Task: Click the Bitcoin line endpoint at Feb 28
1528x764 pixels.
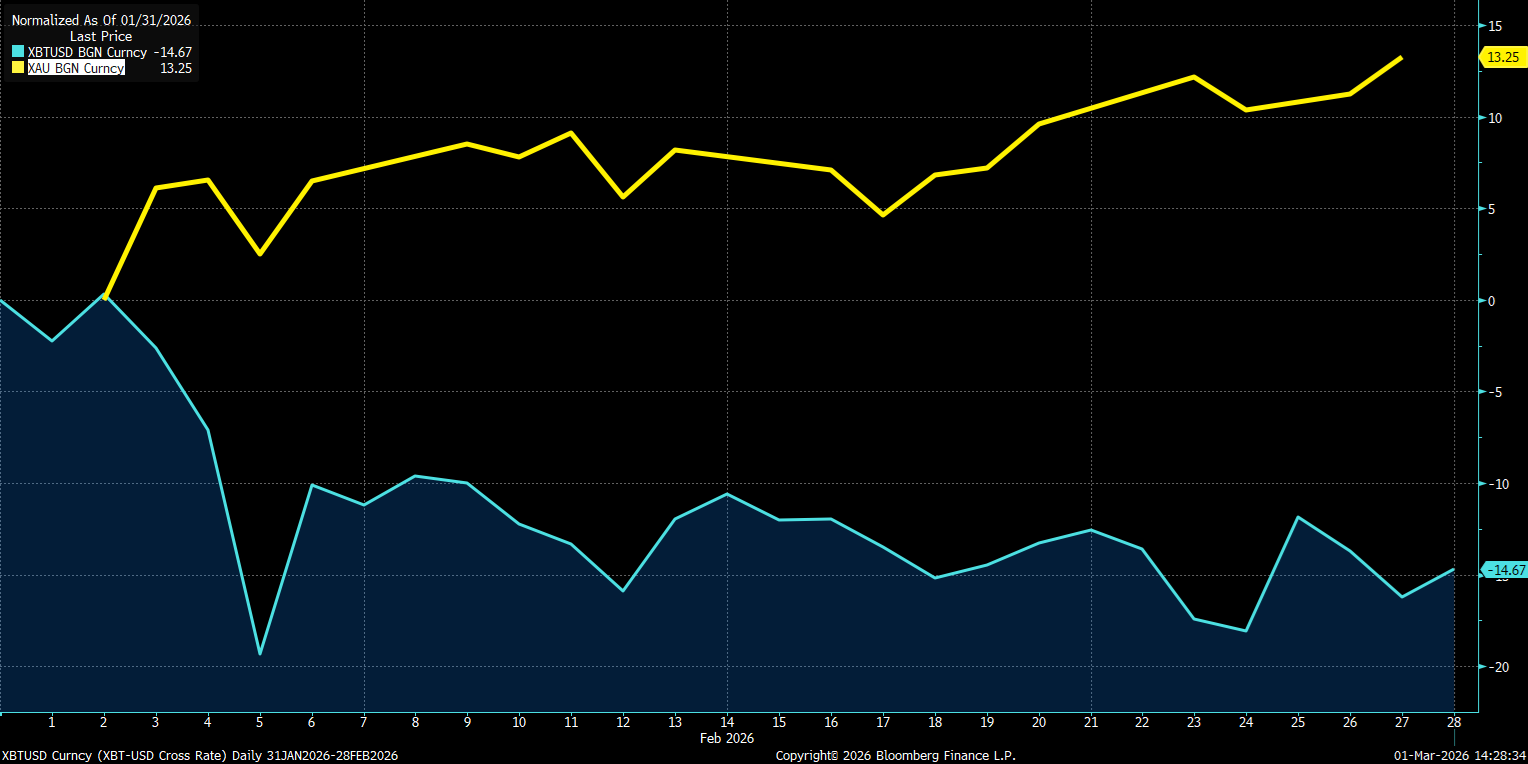Action: (x=1453, y=570)
